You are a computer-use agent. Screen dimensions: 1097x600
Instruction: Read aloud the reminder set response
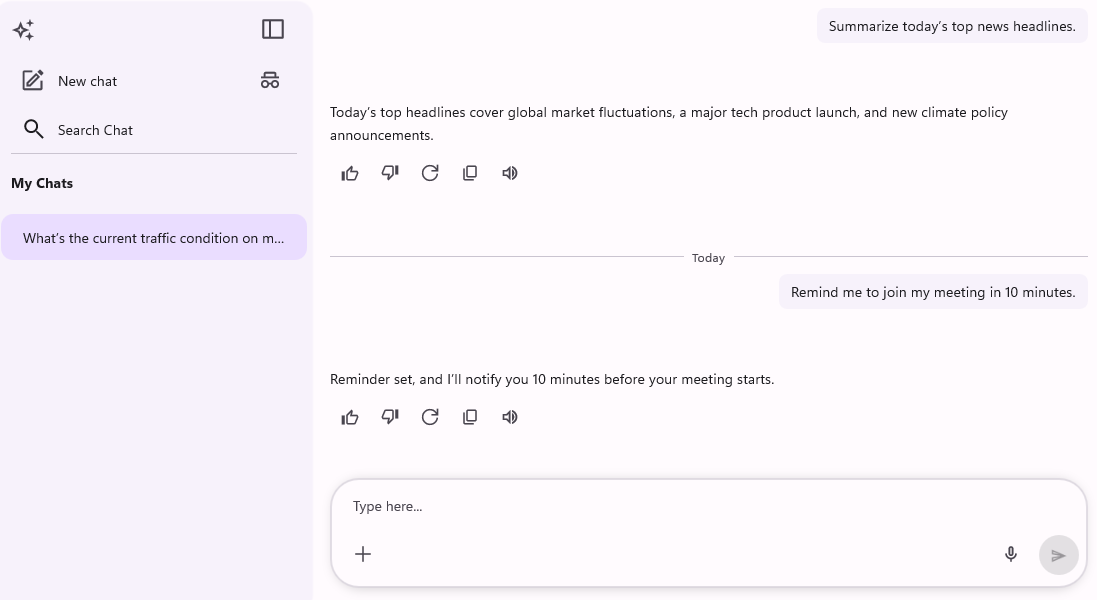[510, 417]
